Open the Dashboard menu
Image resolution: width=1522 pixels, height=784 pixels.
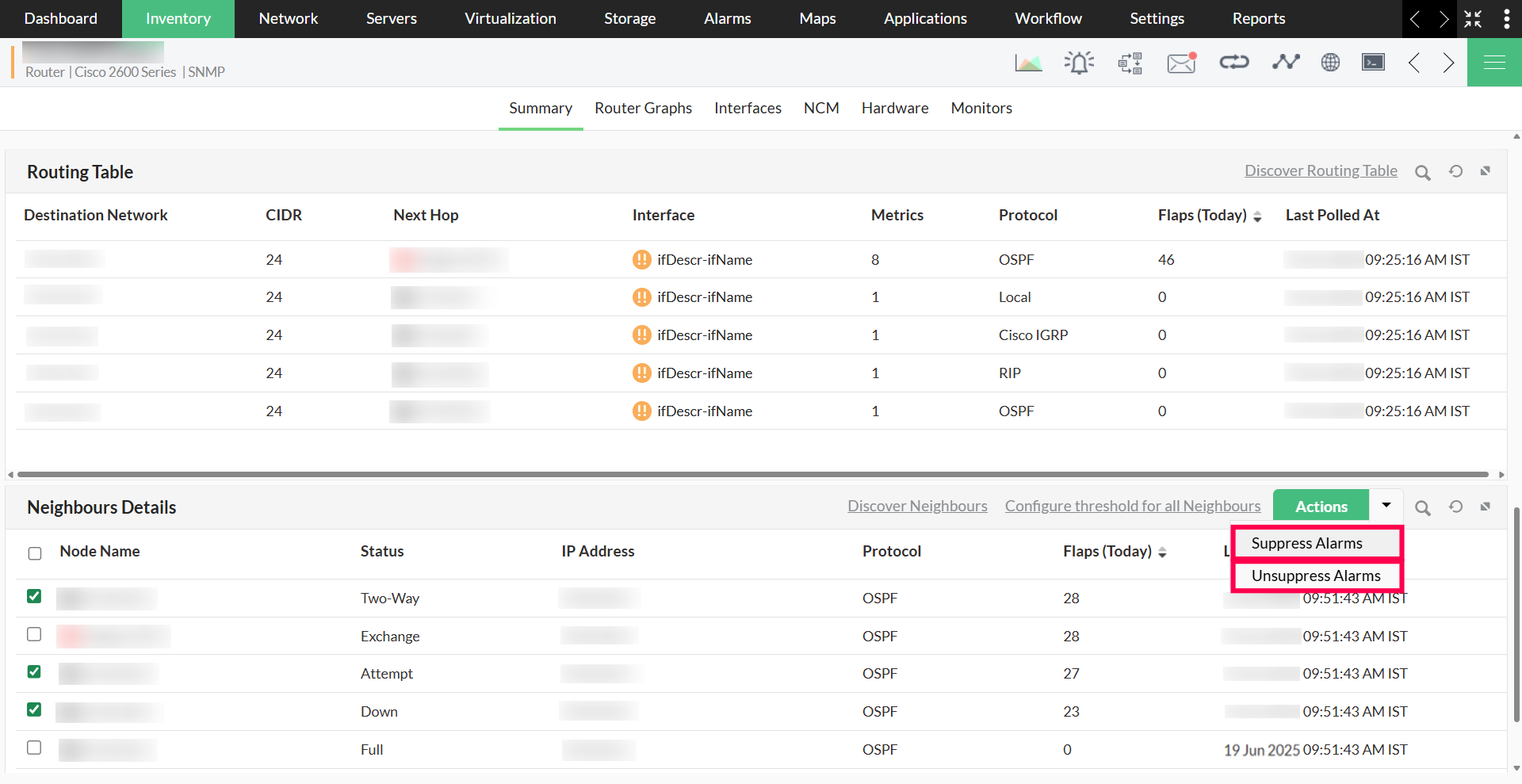pyautogui.click(x=61, y=19)
